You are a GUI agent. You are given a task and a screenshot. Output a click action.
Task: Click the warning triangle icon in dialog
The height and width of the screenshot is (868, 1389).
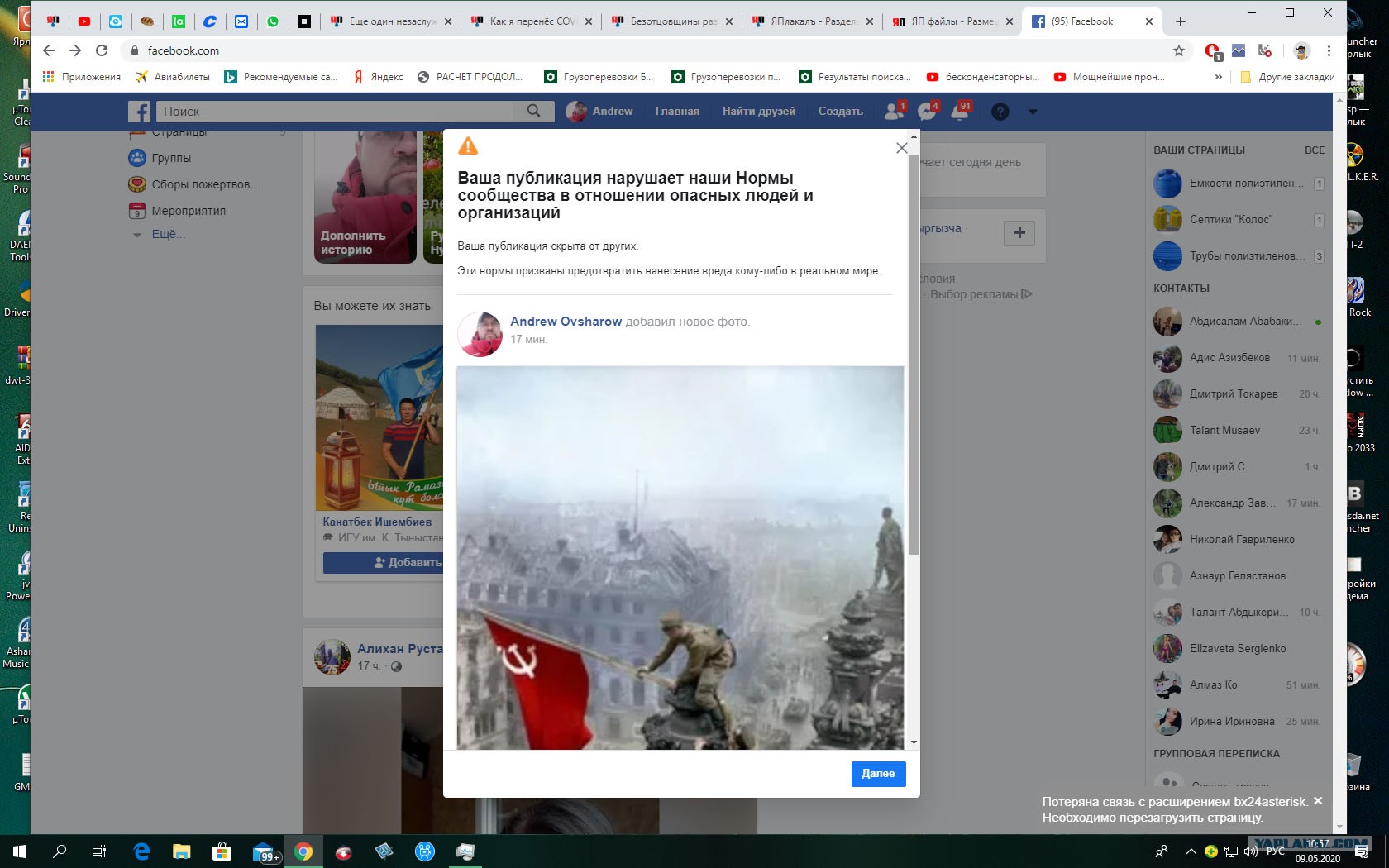coord(468,146)
